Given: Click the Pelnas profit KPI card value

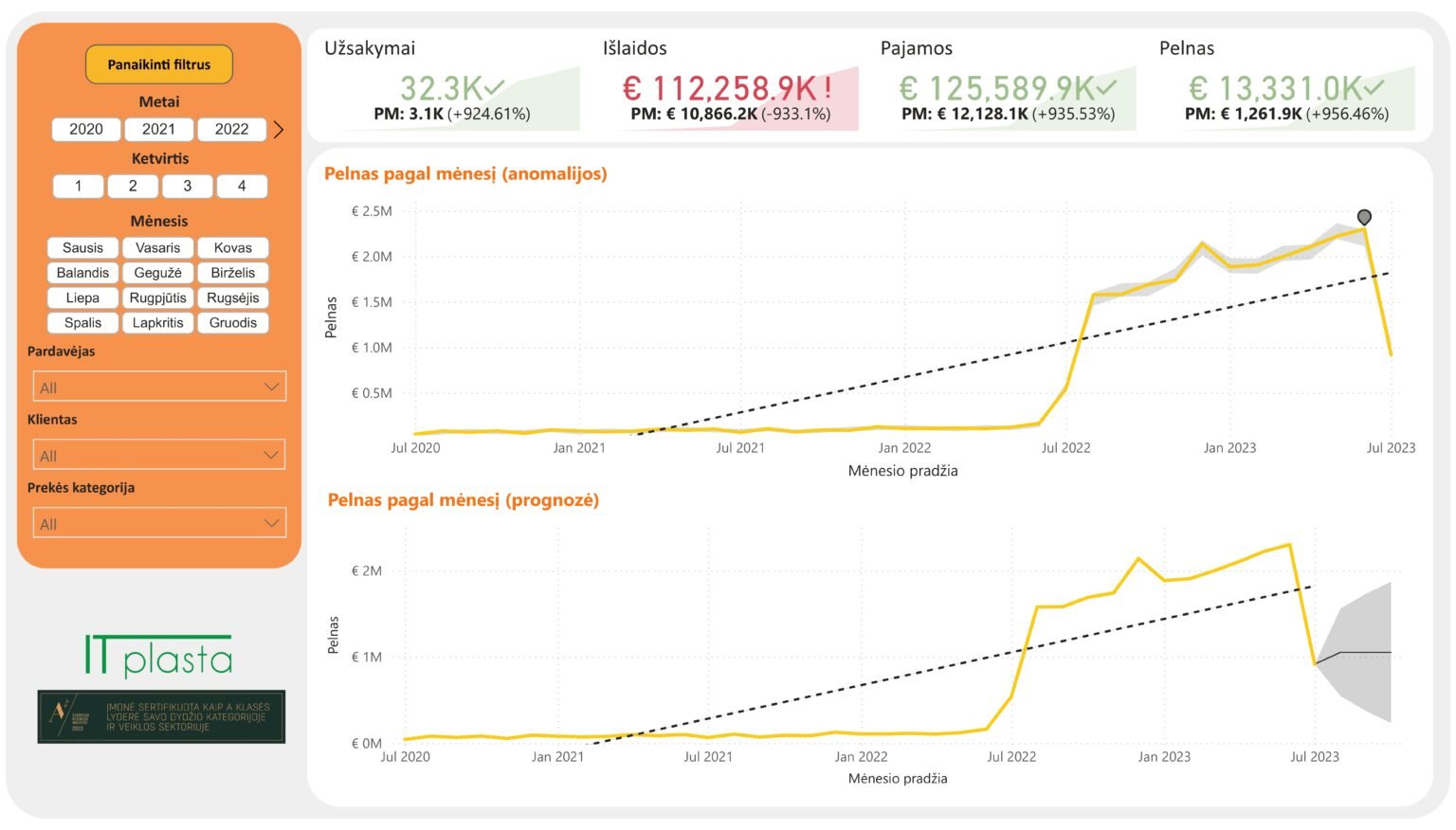Looking at the screenshot, I should 1275,88.
